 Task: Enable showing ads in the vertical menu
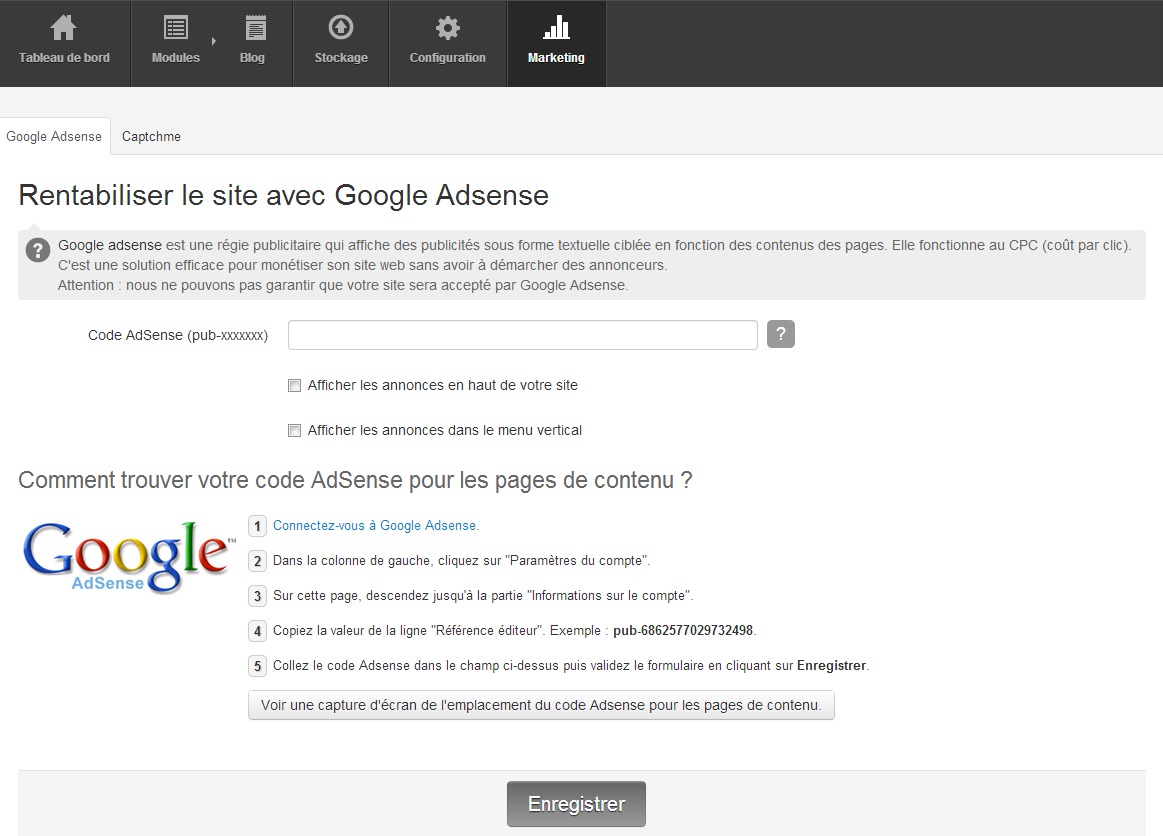[x=294, y=430]
